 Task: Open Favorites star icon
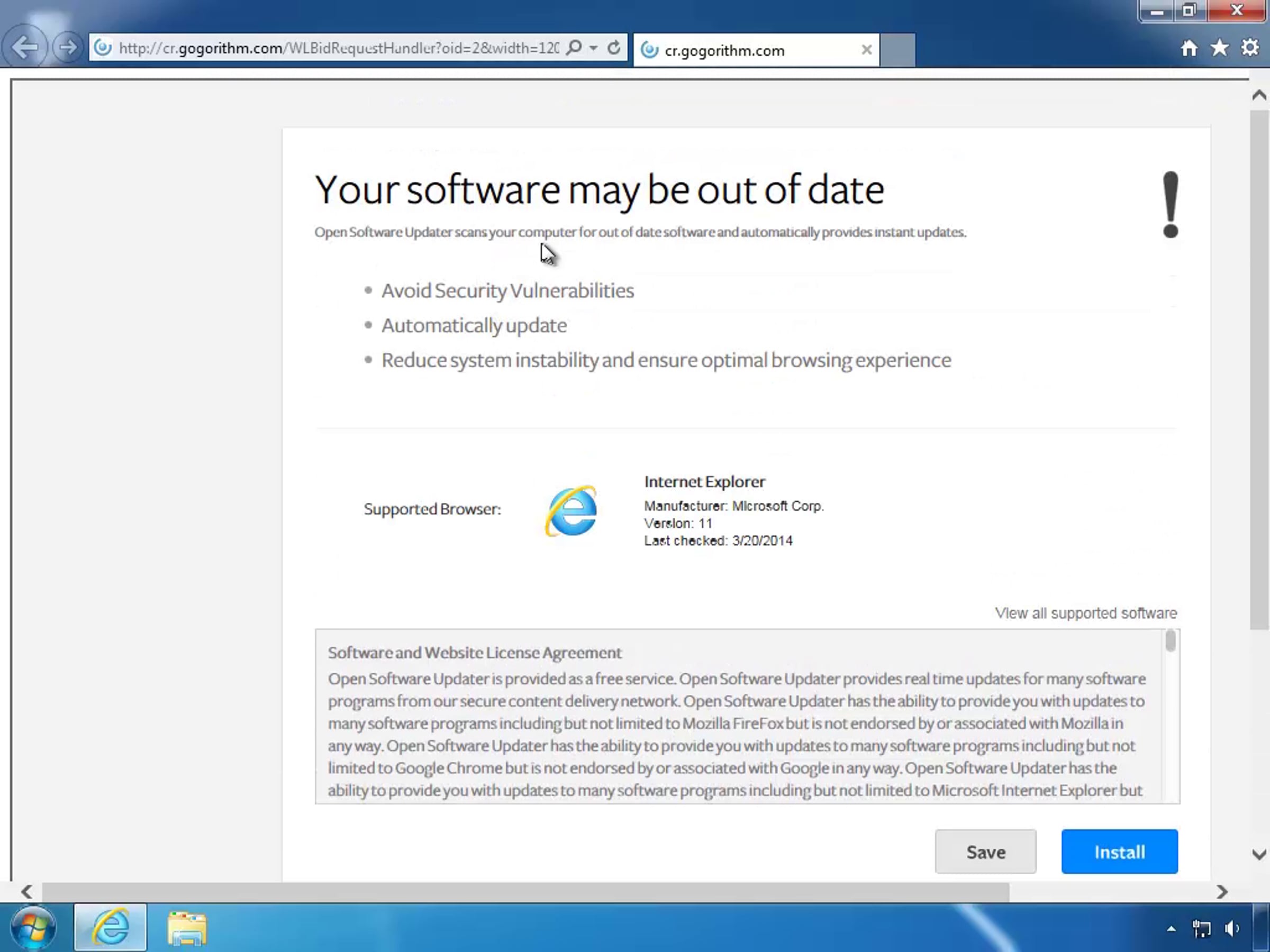coord(1220,48)
